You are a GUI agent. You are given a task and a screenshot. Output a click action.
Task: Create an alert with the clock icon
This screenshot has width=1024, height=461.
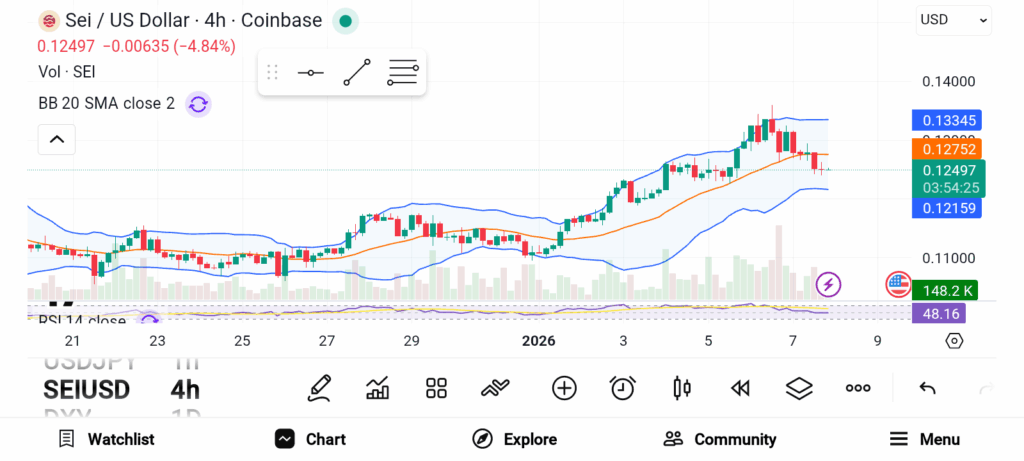point(623,388)
